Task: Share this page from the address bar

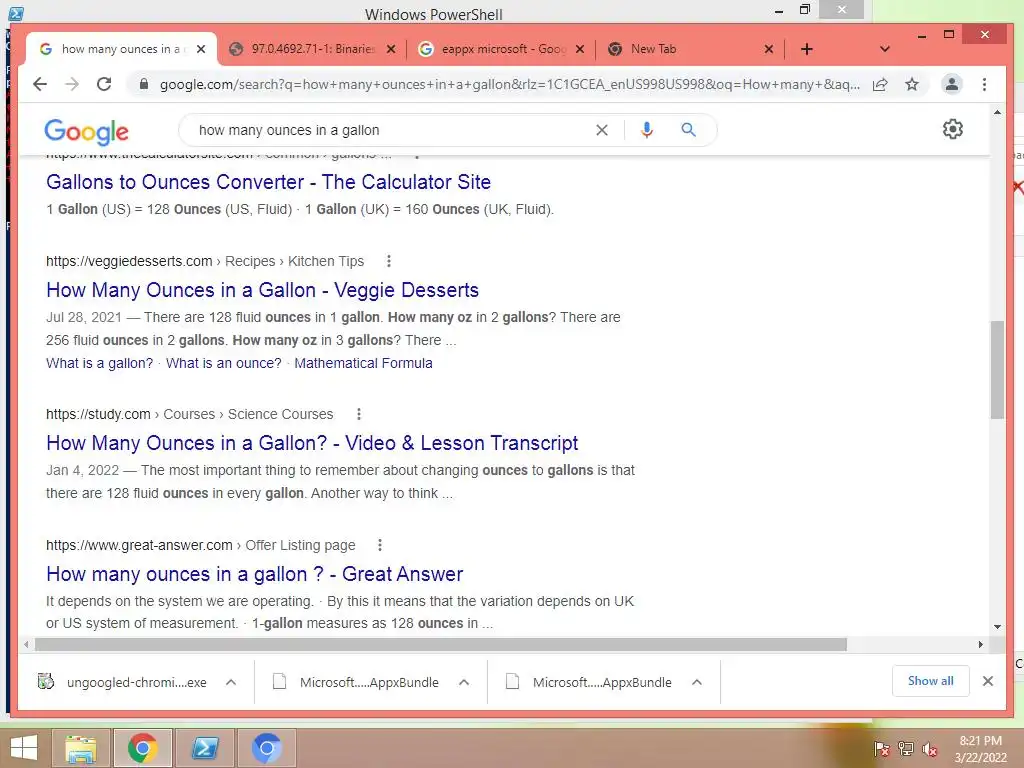Action: [880, 84]
